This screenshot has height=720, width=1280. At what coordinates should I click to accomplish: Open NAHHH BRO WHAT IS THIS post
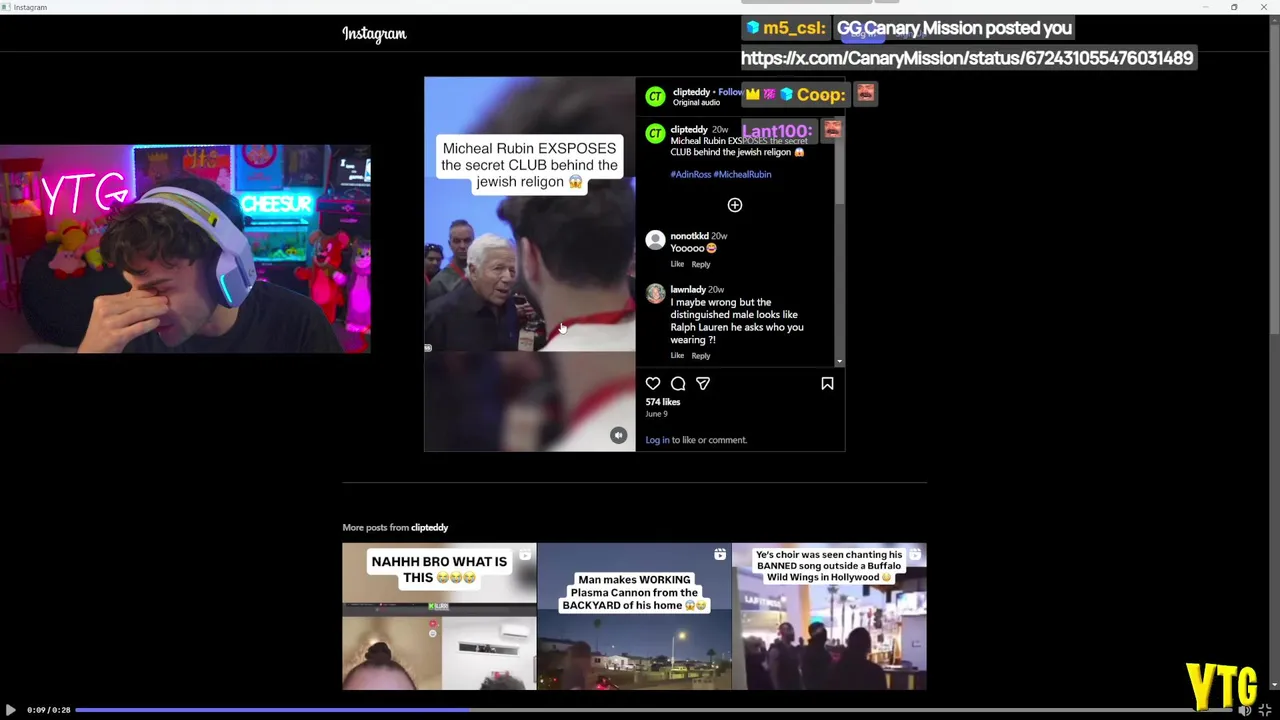pos(439,616)
